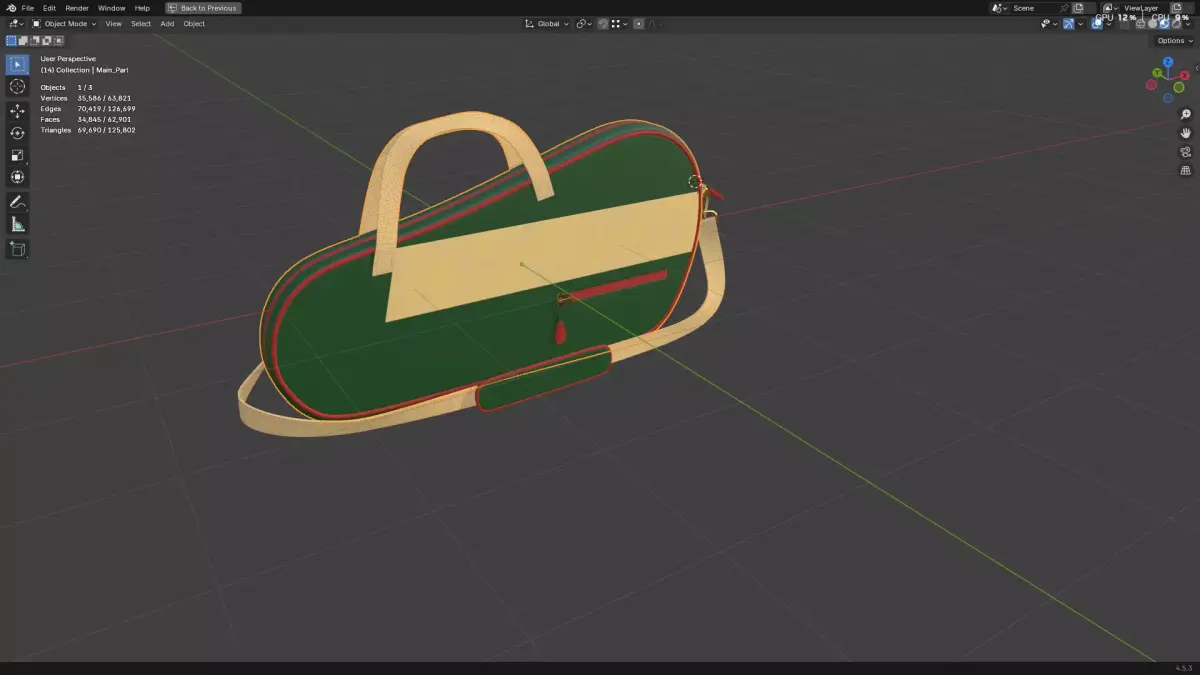
Task: Click the Zoom view magnifier icon
Action: tap(1186, 115)
